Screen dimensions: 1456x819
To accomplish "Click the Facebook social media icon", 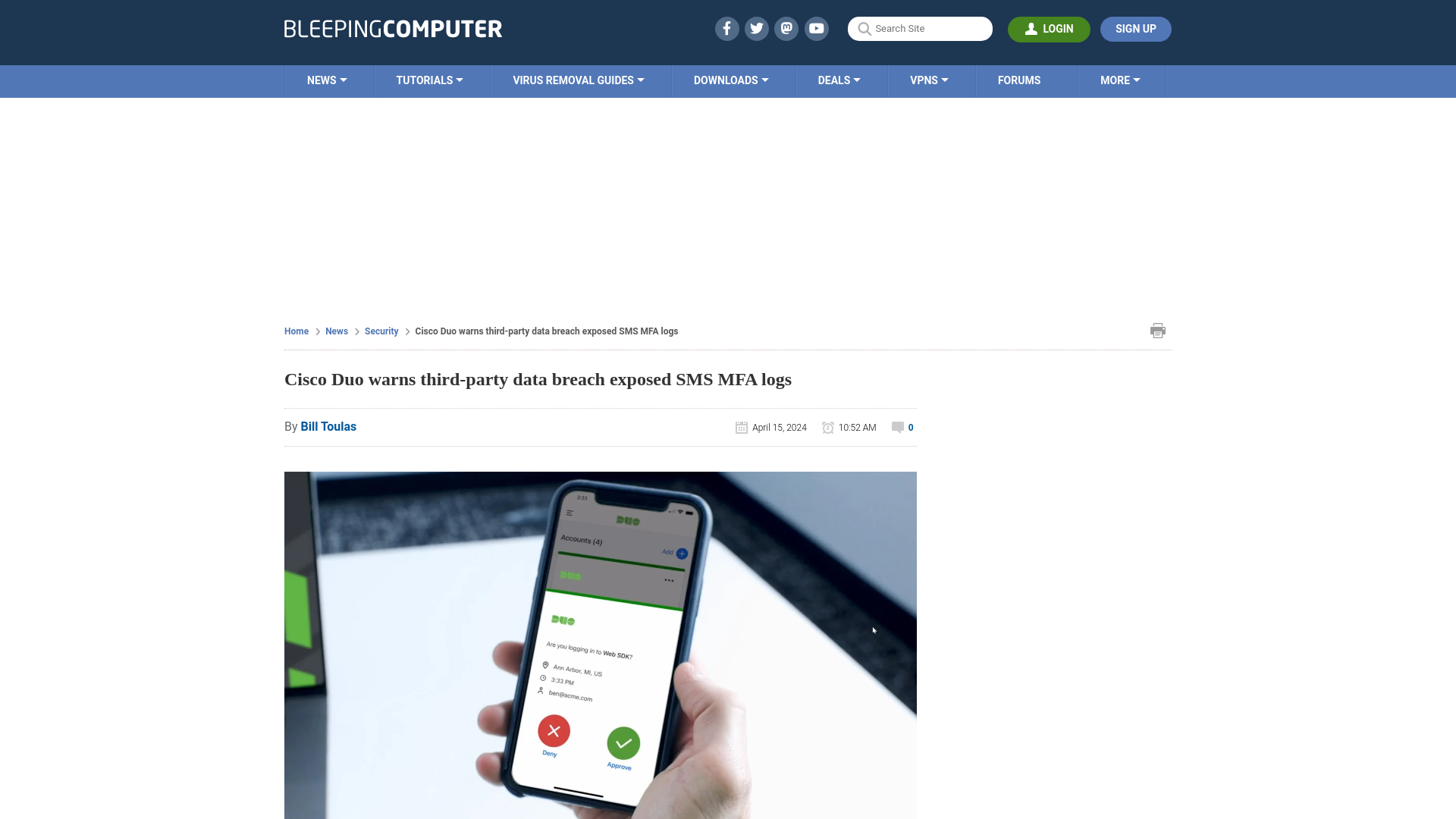I will point(726,28).
